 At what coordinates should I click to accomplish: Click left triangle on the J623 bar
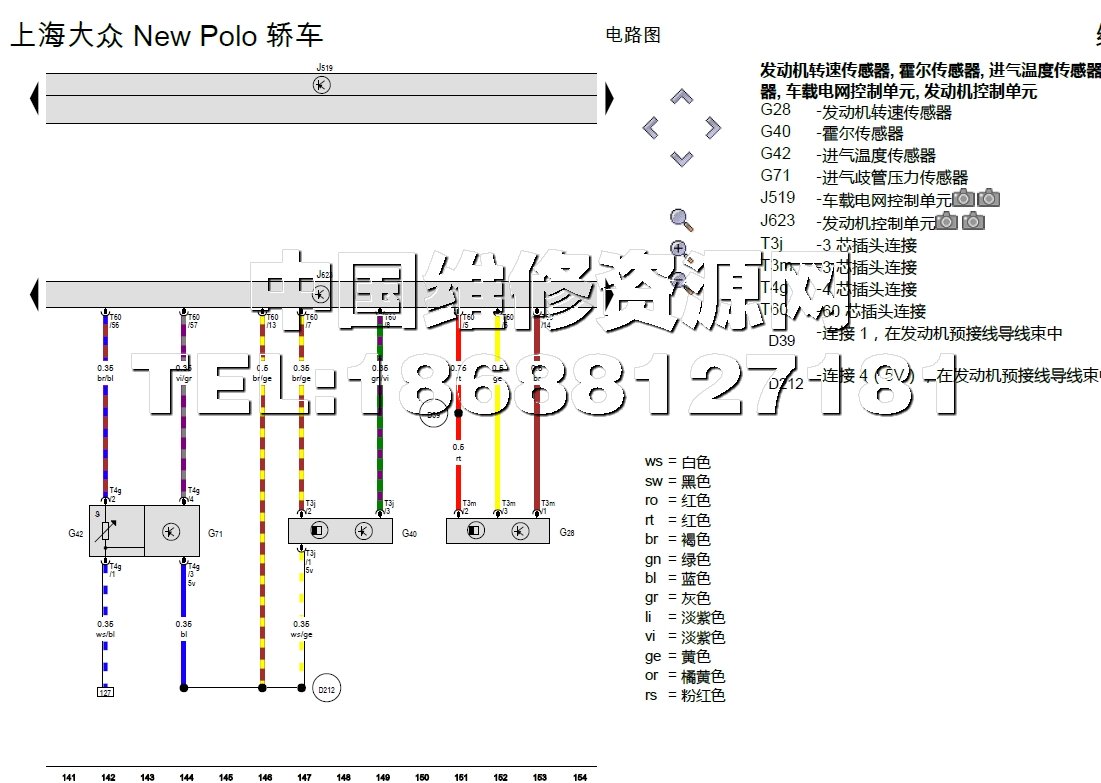click(x=34, y=294)
